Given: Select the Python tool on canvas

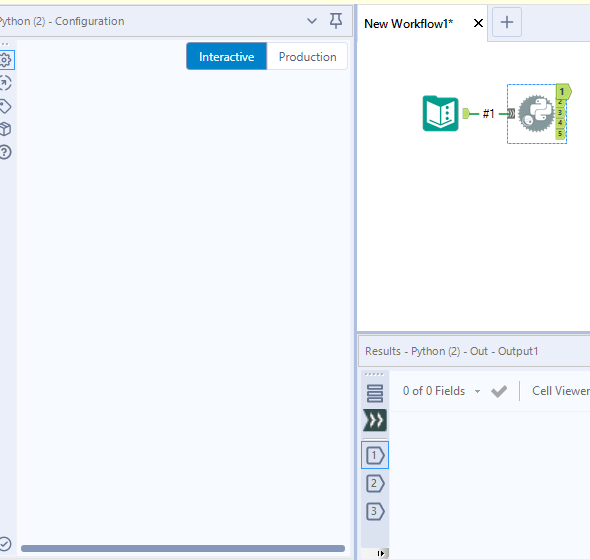Looking at the screenshot, I should pos(537,113).
